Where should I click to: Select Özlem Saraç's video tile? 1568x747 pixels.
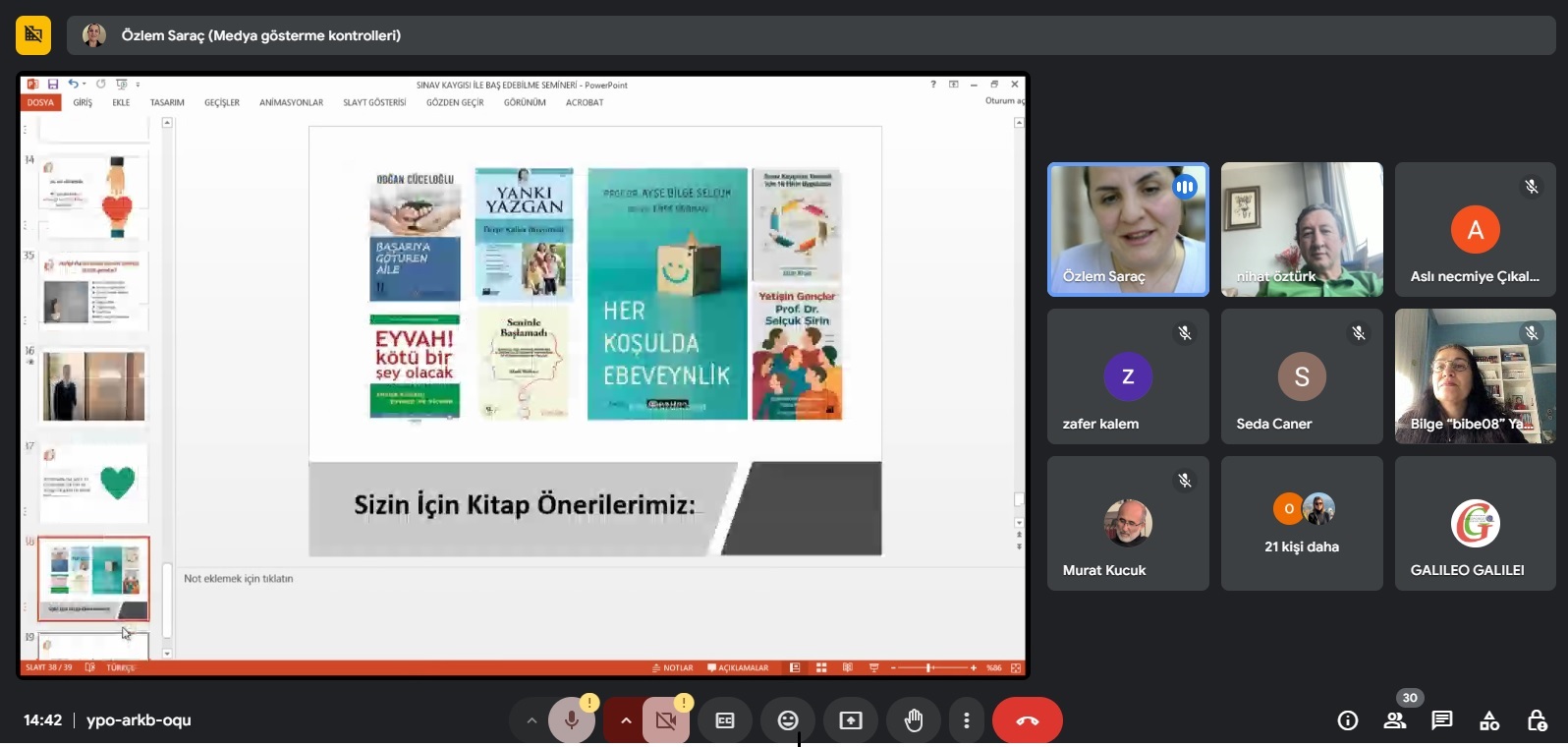(x=1128, y=229)
